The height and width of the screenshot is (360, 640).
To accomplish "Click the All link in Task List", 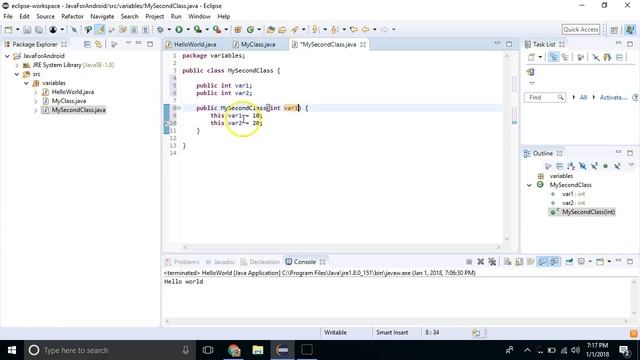I will point(583,98).
